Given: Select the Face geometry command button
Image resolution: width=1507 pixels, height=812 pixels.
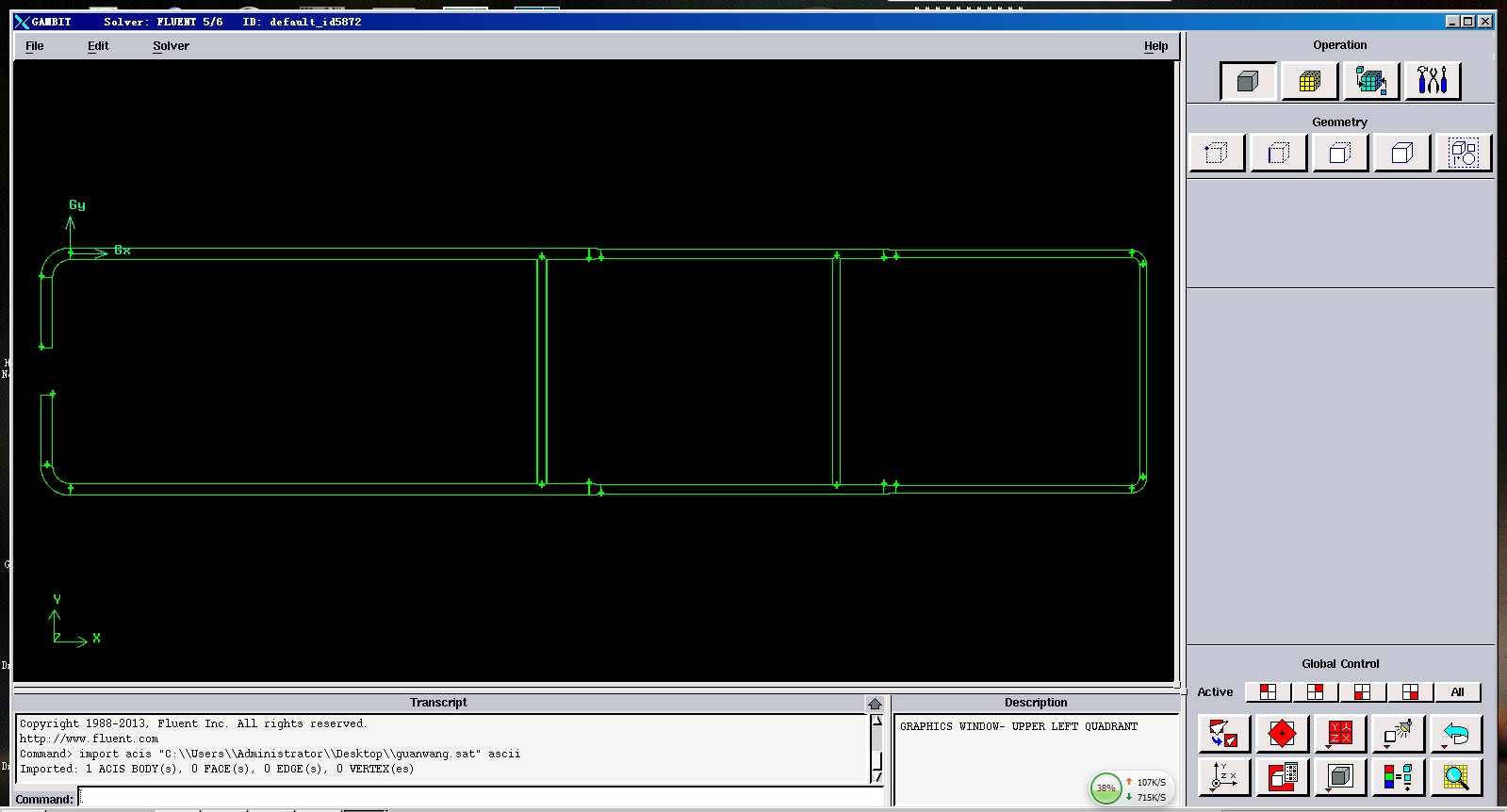Looking at the screenshot, I should [x=1340, y=153].
